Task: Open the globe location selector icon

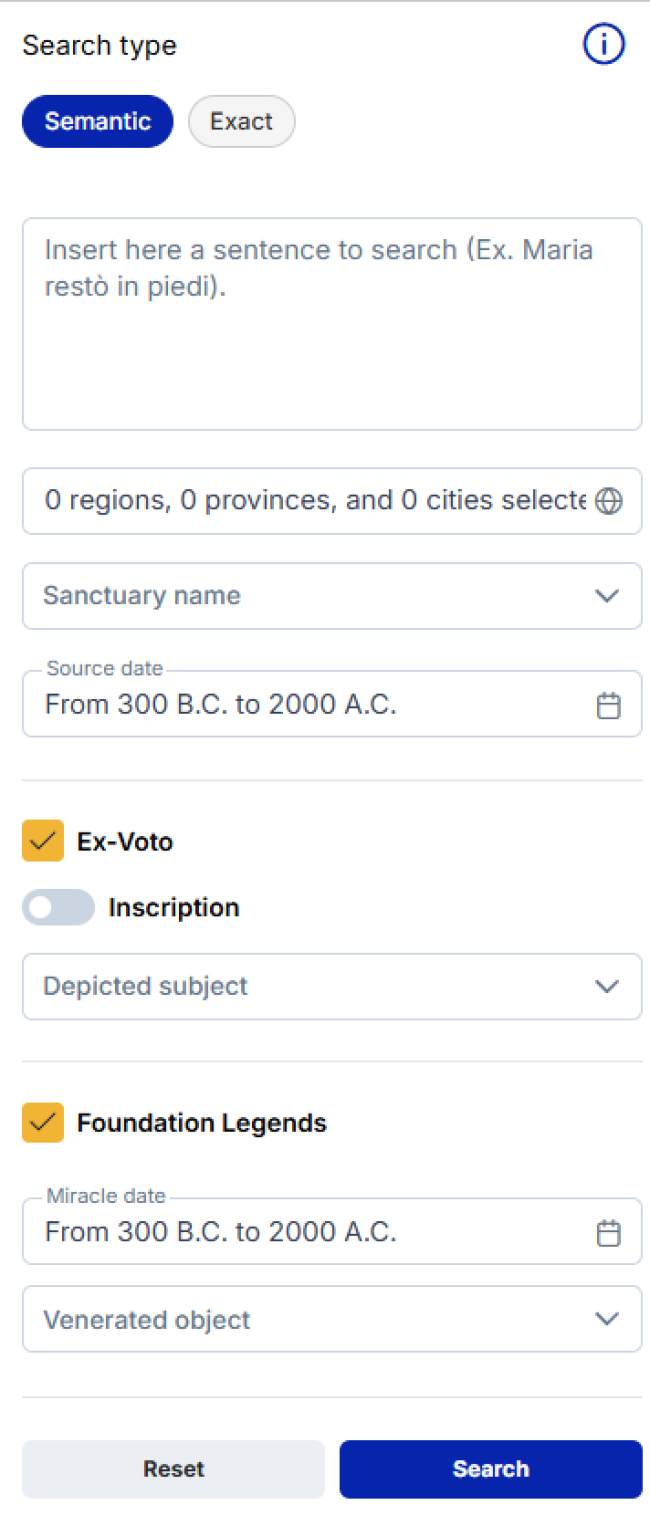Action: [x=608, y=501]
